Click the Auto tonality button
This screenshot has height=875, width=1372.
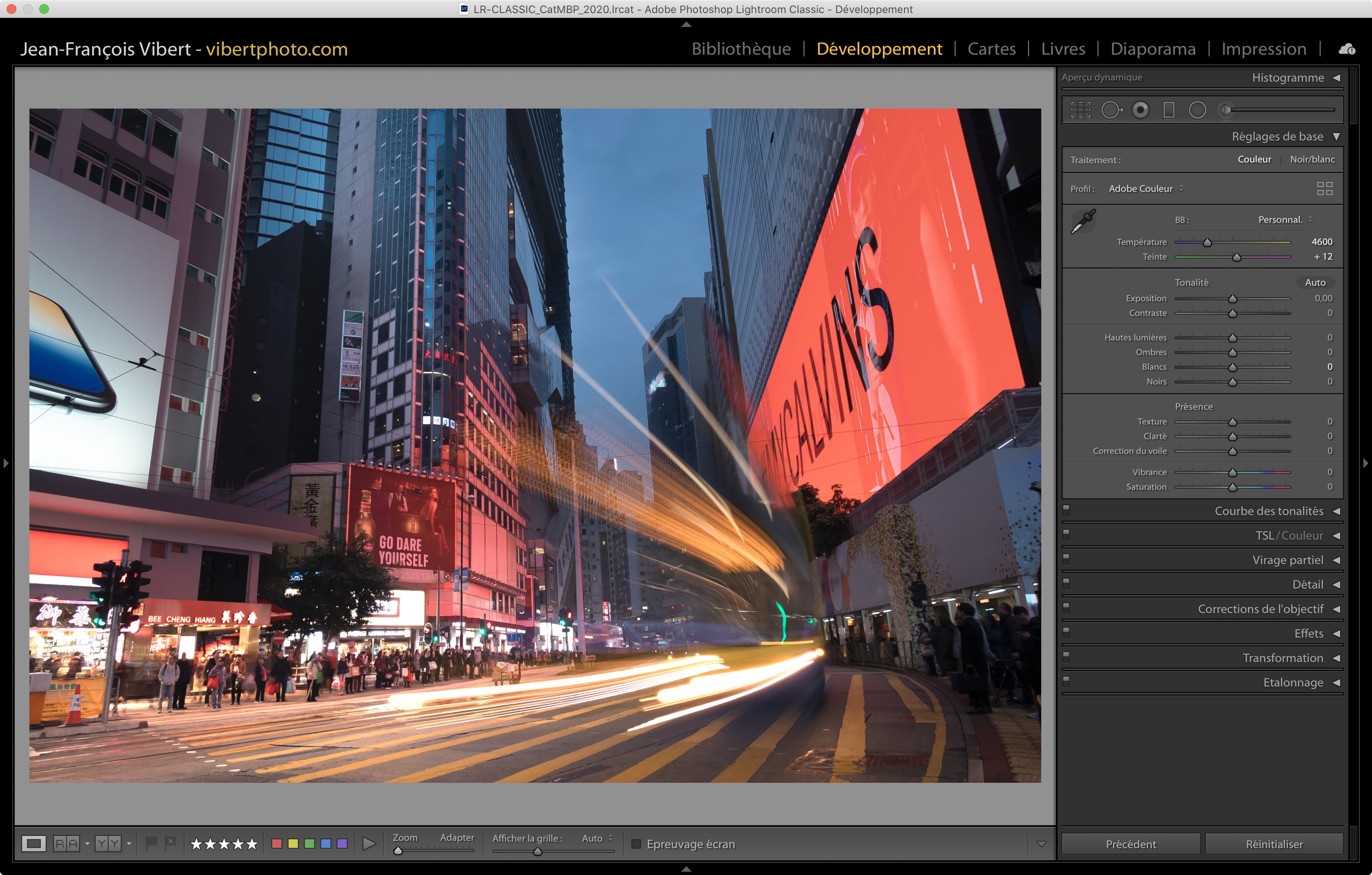[1315, 282]
